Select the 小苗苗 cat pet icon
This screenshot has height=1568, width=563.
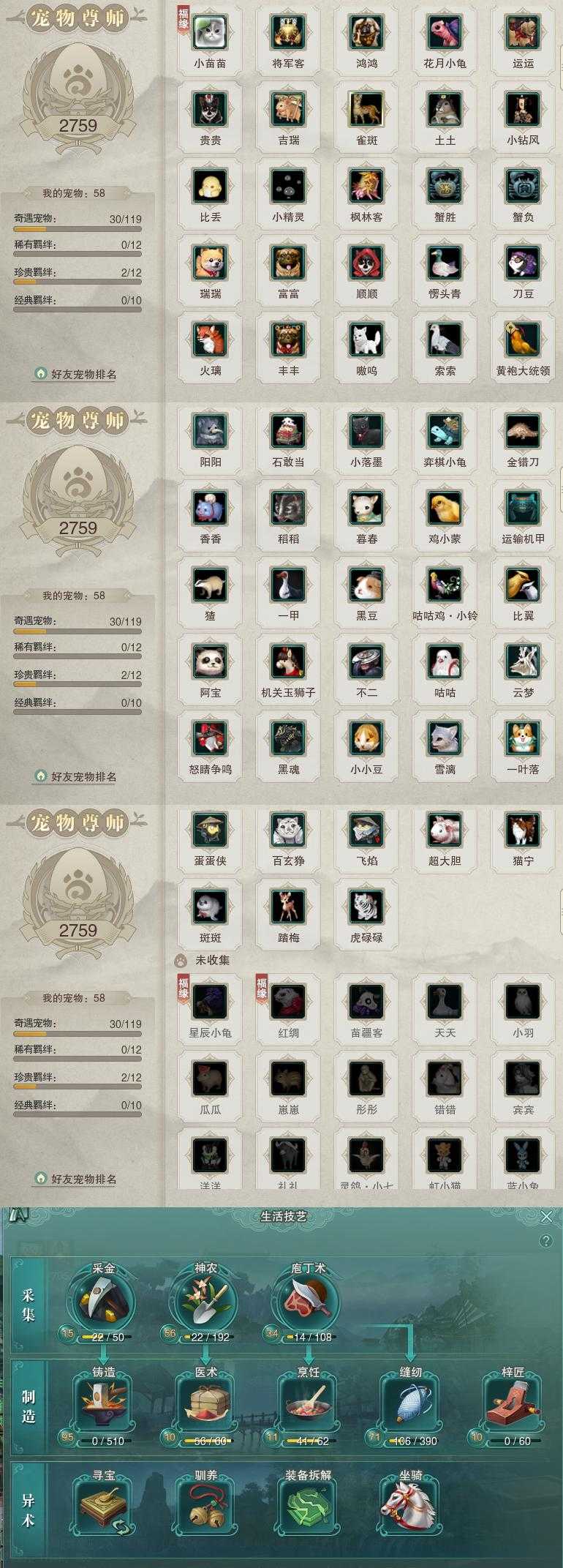click(211, 33)
